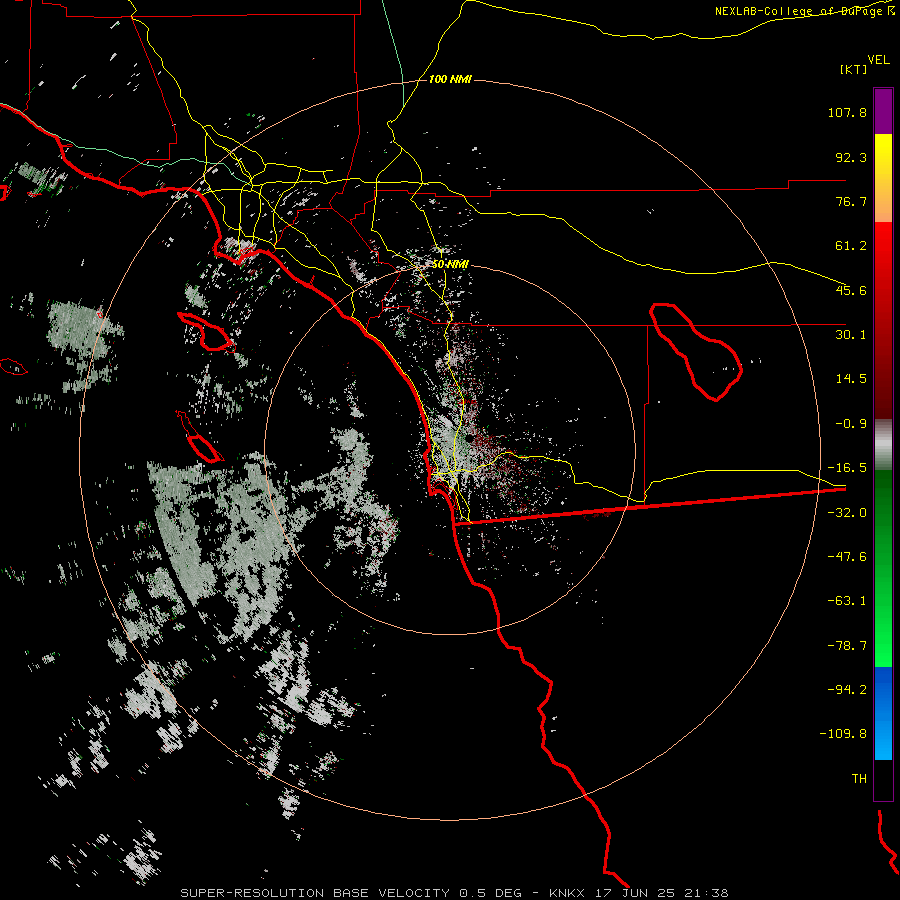Click the -94.2 velocity scale value
The width and height of the screenshot is (900, 900).
click(x=847, y=690)
